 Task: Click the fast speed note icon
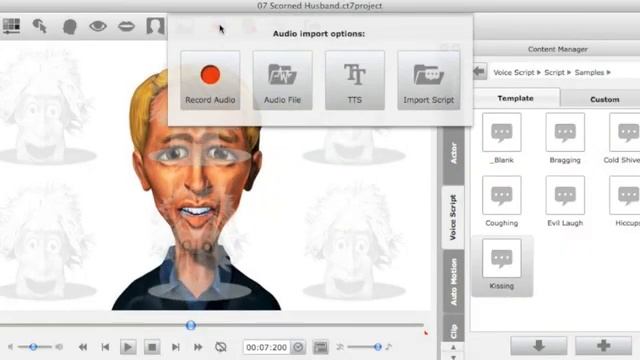389,347
